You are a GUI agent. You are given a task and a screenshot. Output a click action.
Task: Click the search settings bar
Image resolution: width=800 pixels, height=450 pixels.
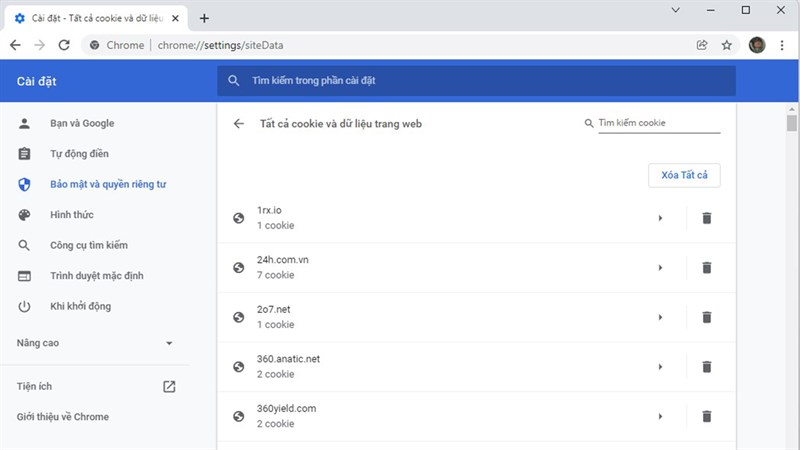[x=477, y=81]
